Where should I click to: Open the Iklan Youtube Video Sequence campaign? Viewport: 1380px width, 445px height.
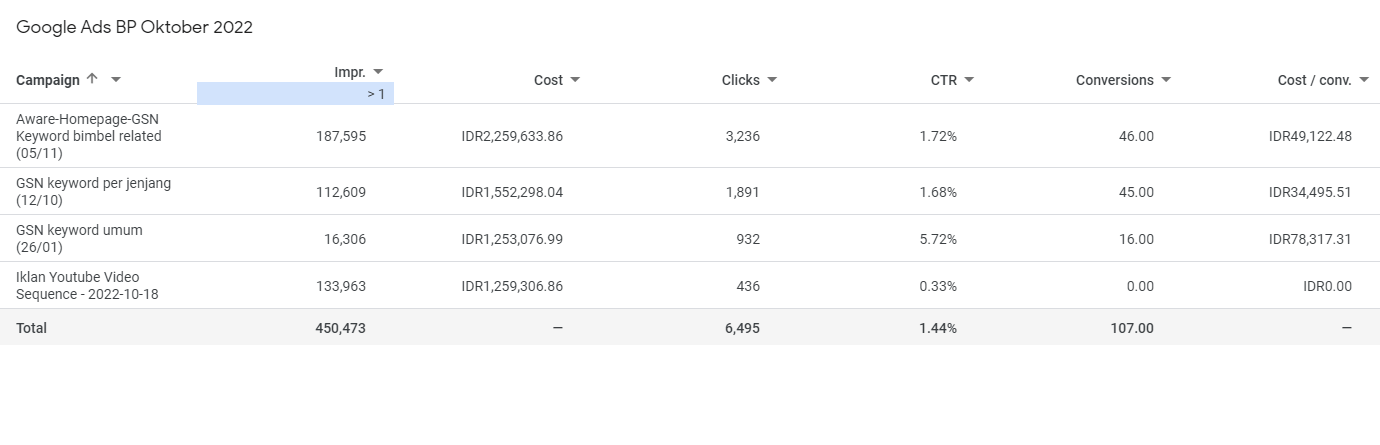coord(87,285)
